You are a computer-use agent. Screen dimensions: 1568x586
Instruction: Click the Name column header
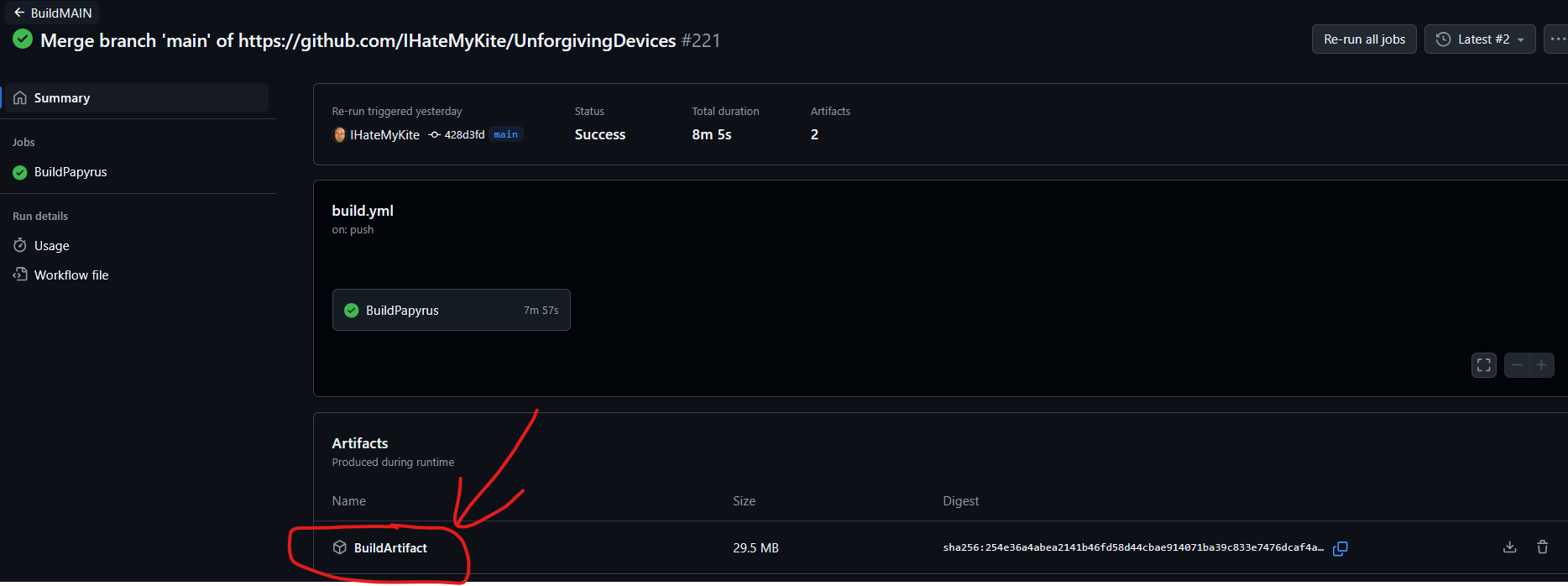tap(348, 501)
